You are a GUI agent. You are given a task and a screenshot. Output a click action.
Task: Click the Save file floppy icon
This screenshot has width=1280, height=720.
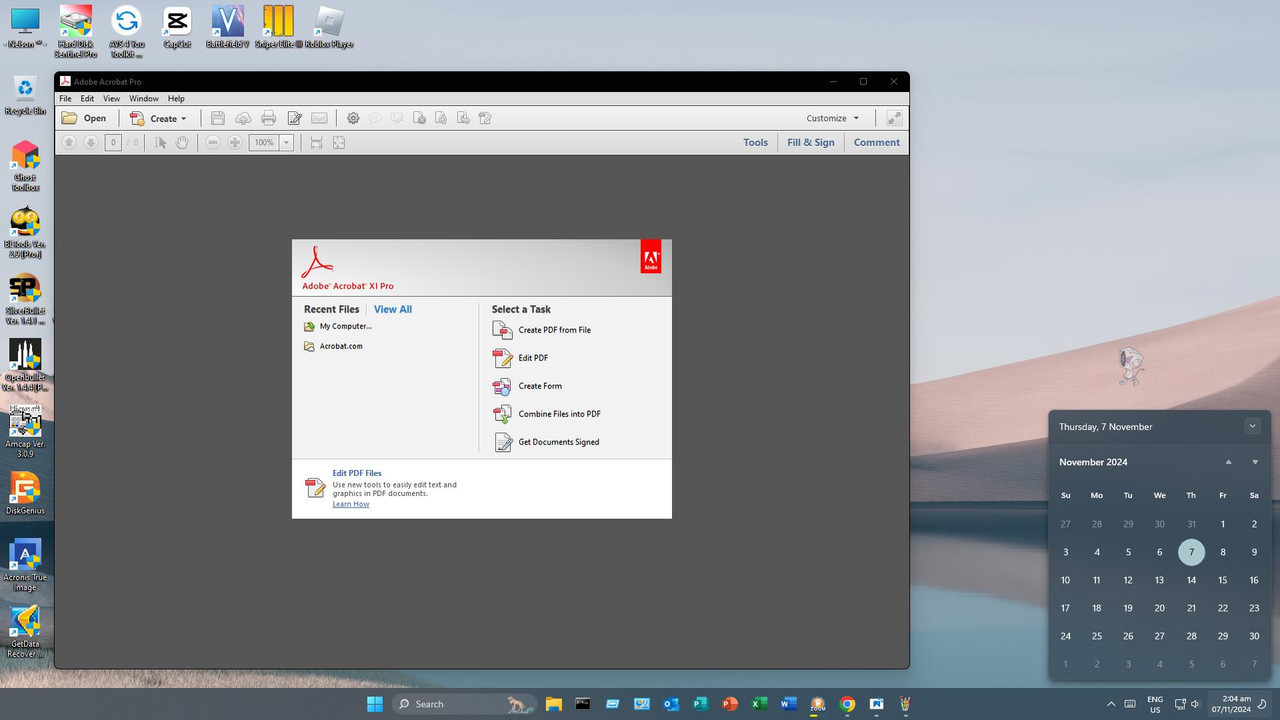click(x=217, y=118)
